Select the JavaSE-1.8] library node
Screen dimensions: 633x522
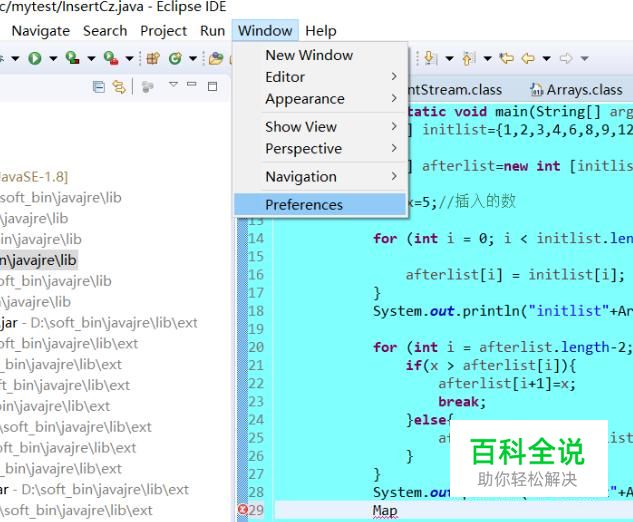34,177
